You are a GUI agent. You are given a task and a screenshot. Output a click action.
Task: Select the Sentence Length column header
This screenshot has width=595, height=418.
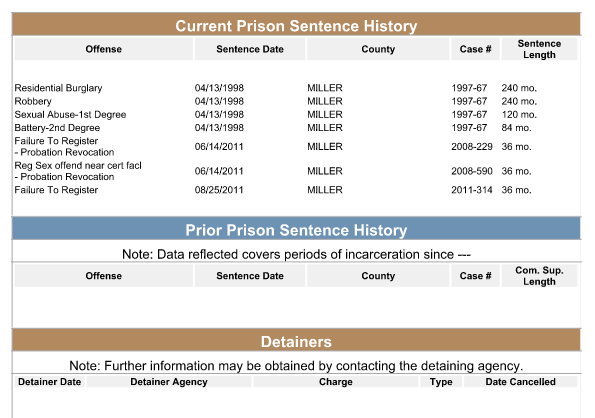pos(539,49)
